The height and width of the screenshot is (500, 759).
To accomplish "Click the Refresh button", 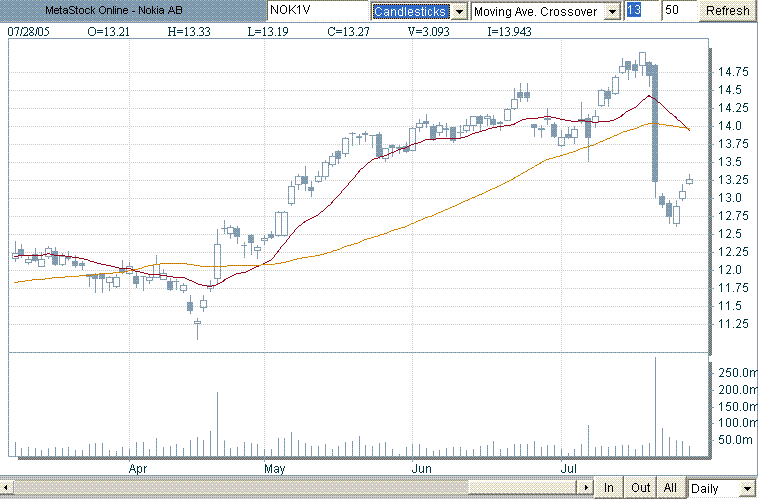I will click(x=727, y=11).
